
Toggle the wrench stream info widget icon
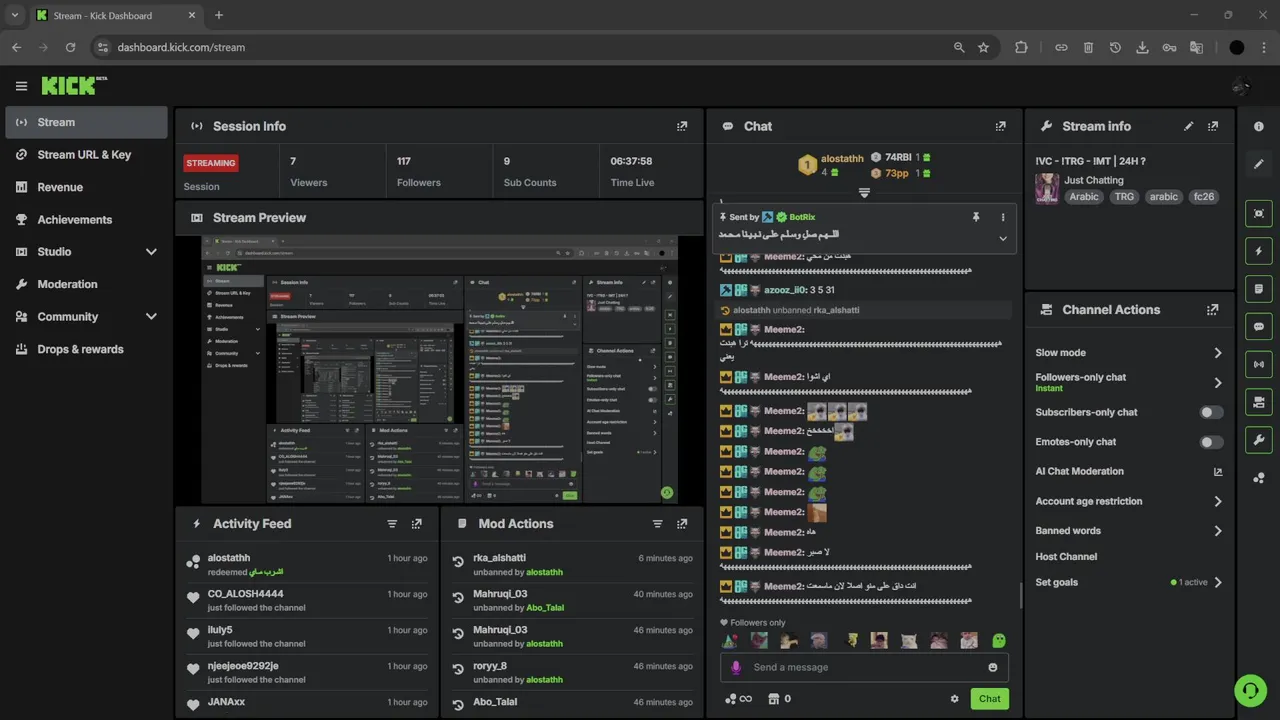click(1259, 439)
